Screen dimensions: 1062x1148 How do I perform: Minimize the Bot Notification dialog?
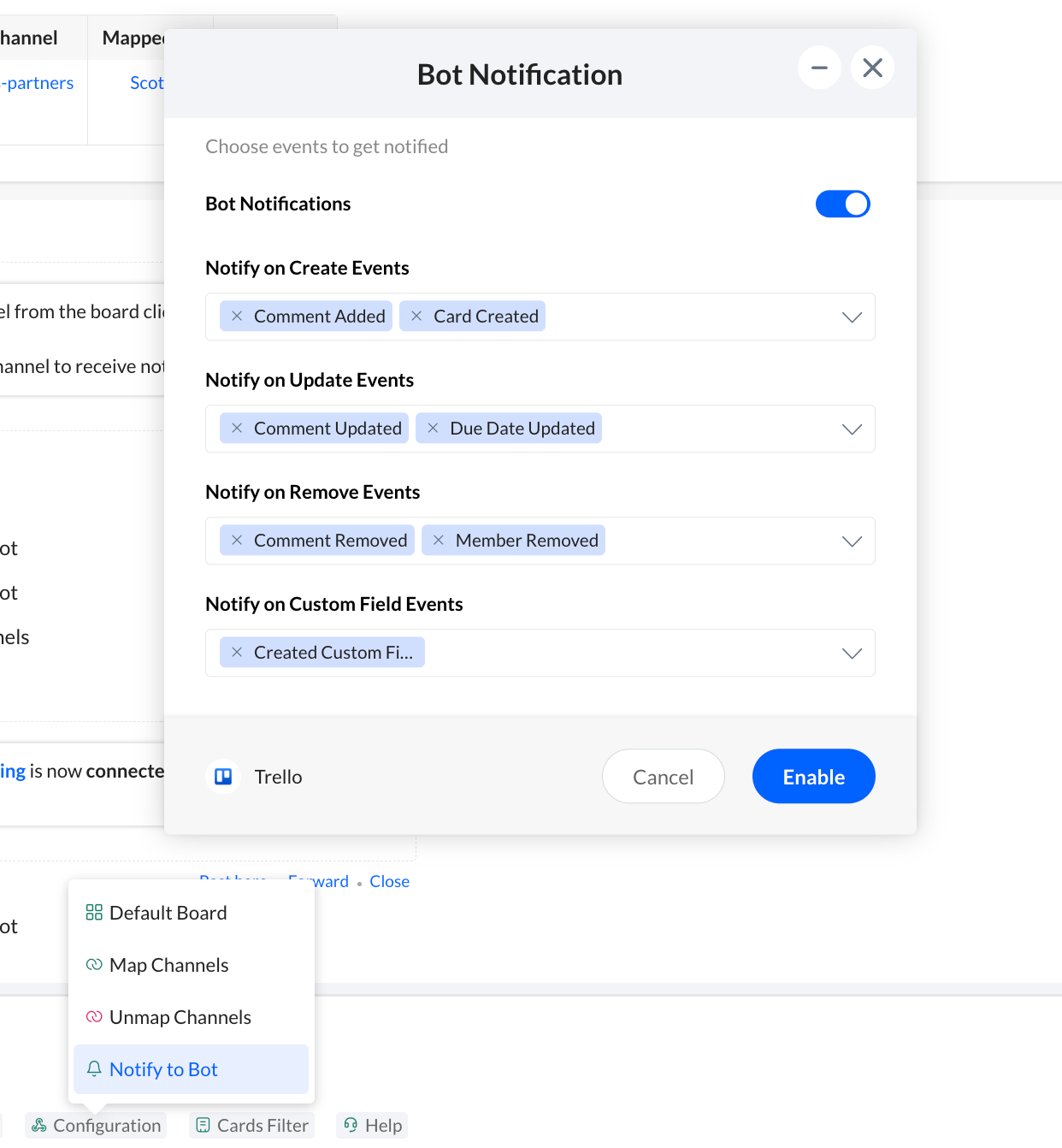click(x=819, y=68)
